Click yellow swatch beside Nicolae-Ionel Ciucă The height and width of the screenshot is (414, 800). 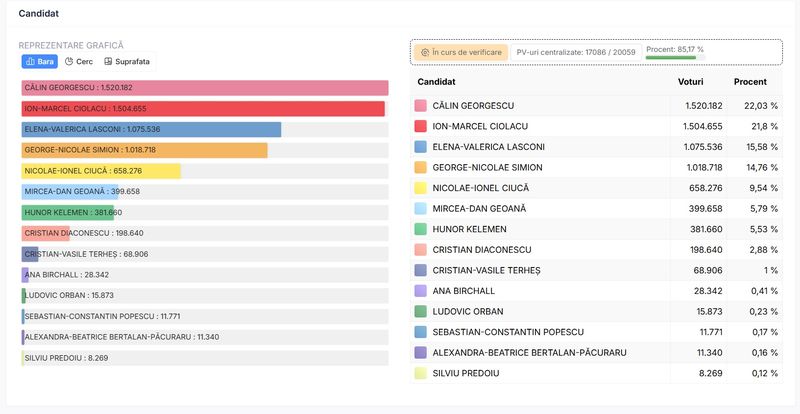pos(420,188)
